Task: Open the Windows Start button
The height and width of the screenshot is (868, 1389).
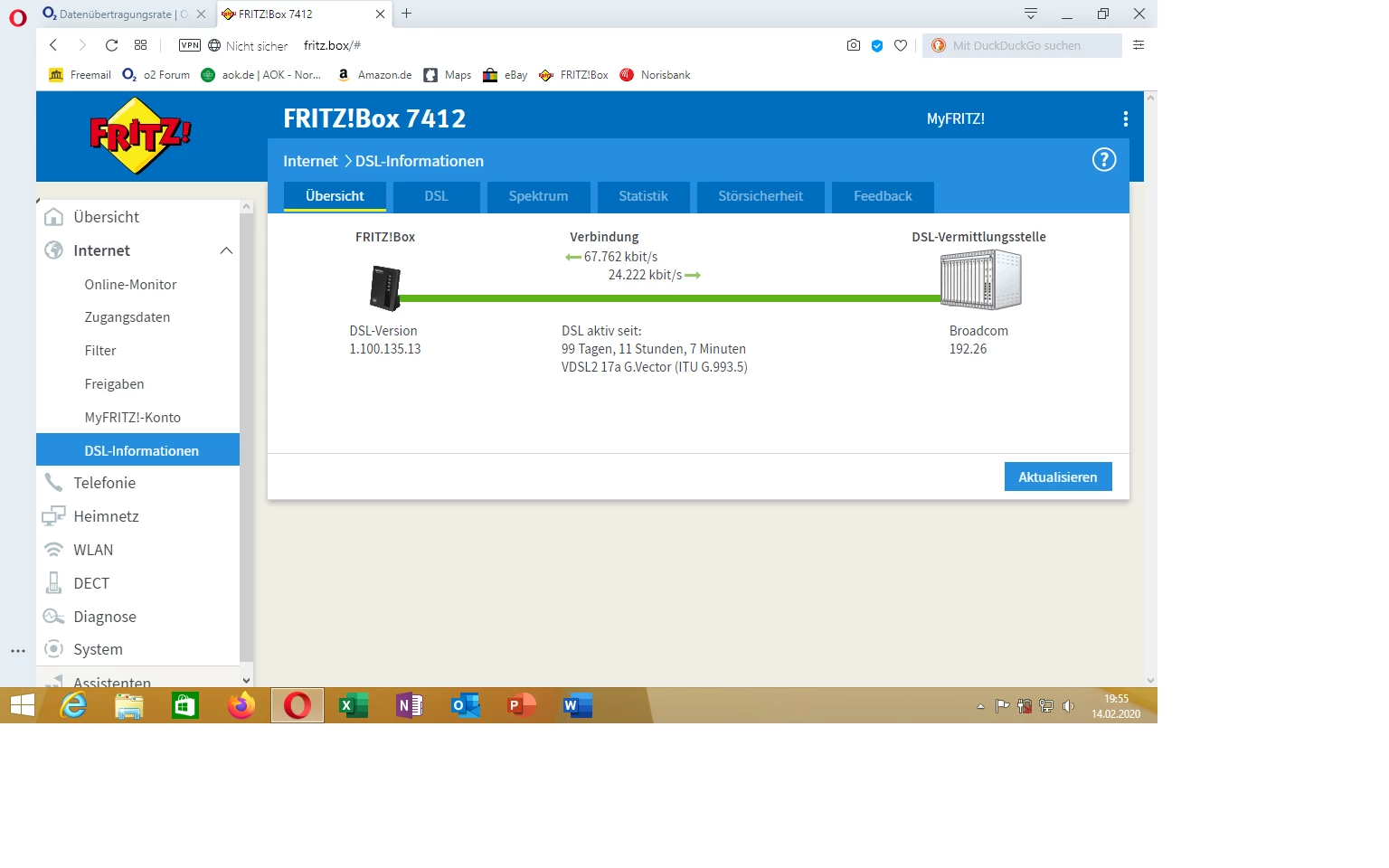Action: 22,705
